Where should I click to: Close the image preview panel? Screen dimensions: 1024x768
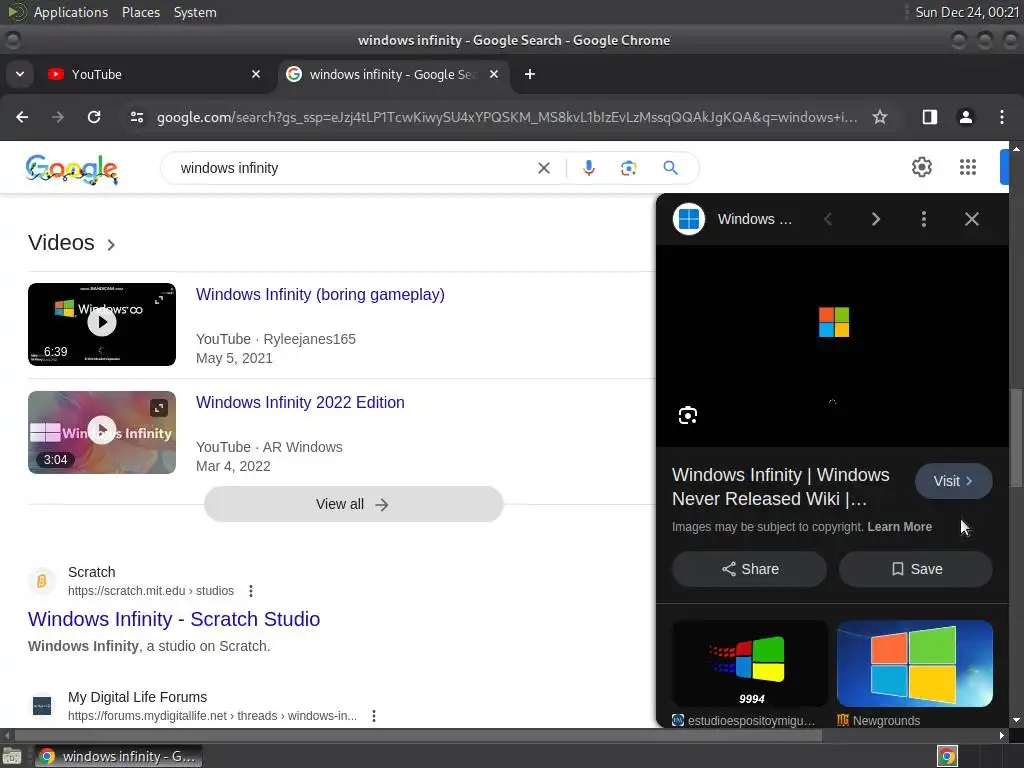[x=972, y=219]
